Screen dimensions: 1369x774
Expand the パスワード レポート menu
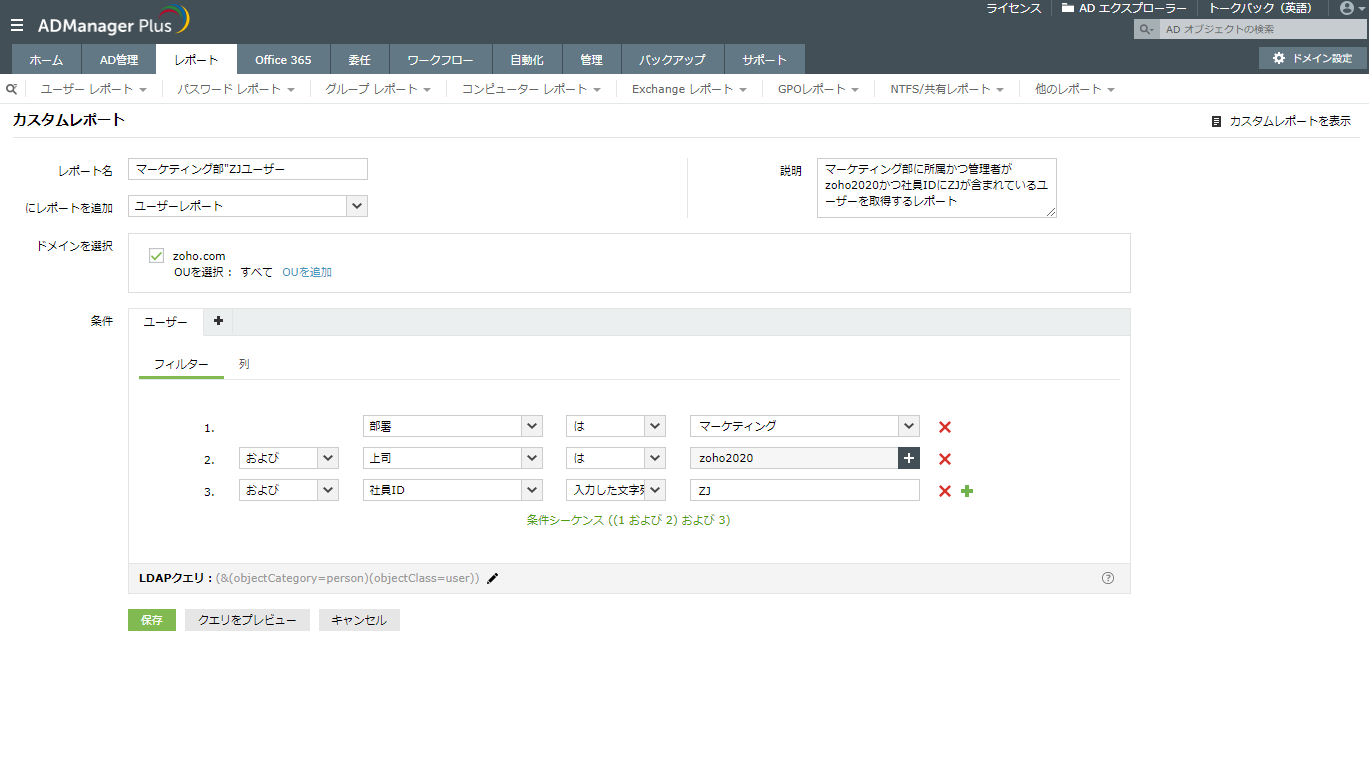(236, 89)
